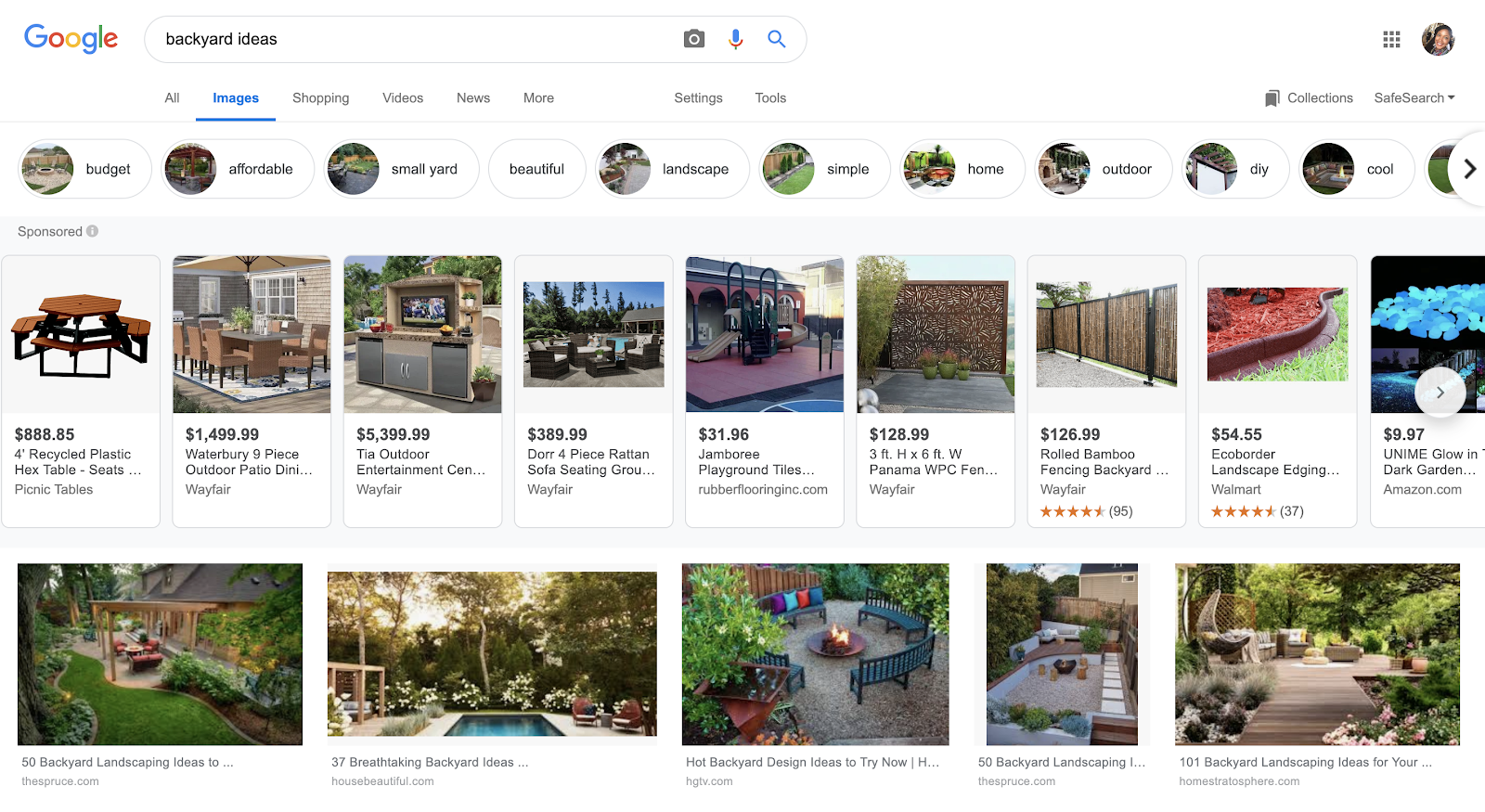Viewport: 1485px width, 812px height.
Task: Open search Settings menu
Action: point(698,97)
